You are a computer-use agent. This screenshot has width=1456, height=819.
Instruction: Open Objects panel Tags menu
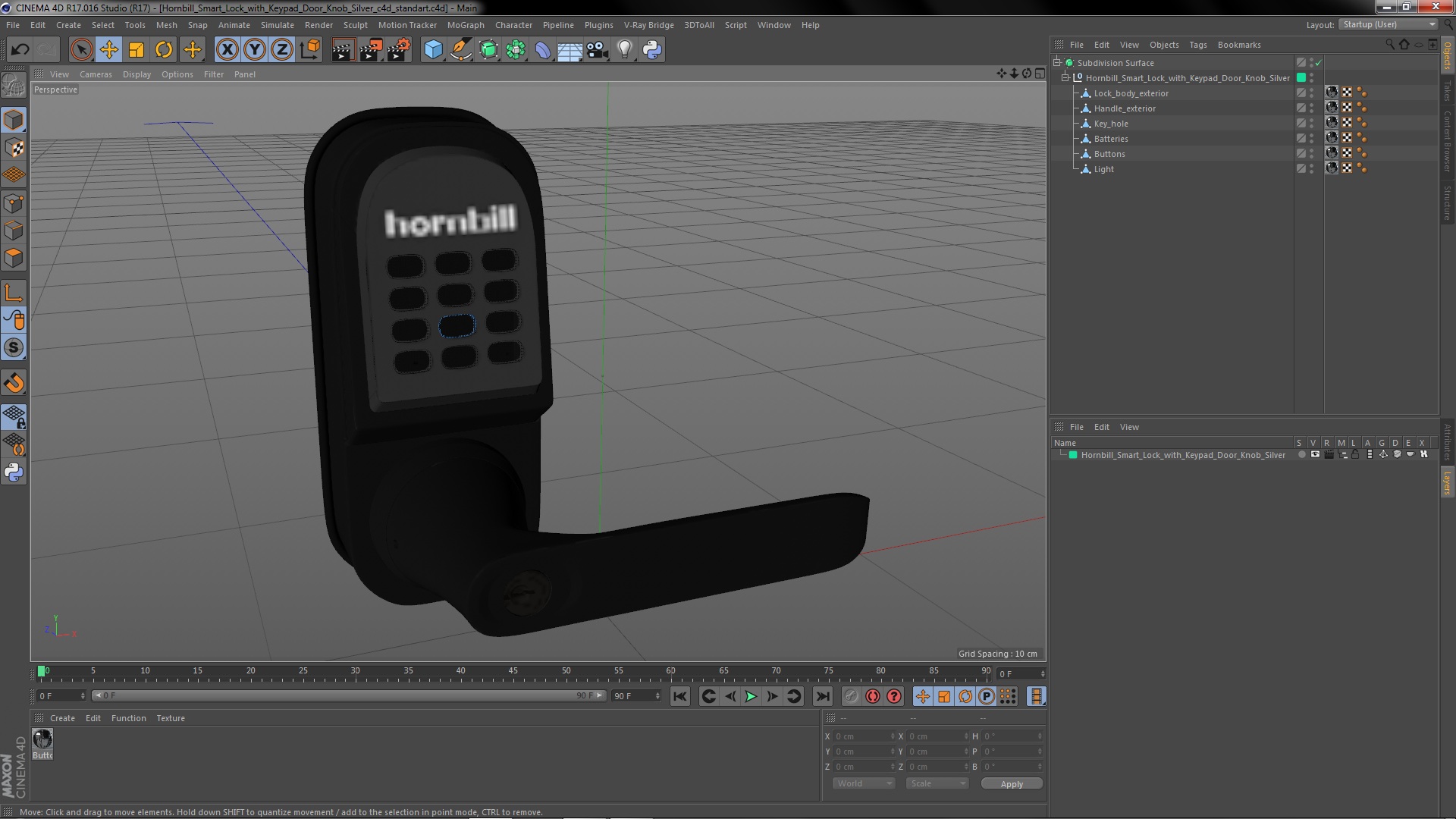1198,45
